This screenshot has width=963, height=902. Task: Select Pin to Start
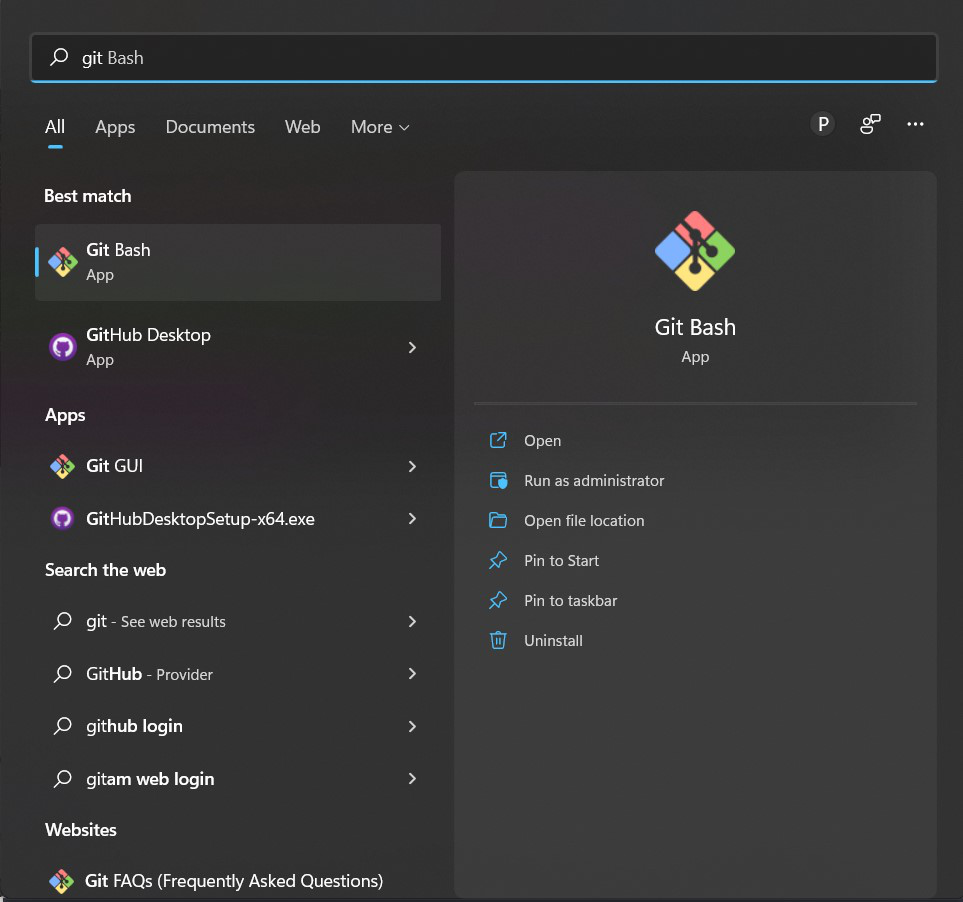pyautogui.click(x=561, y=561)
